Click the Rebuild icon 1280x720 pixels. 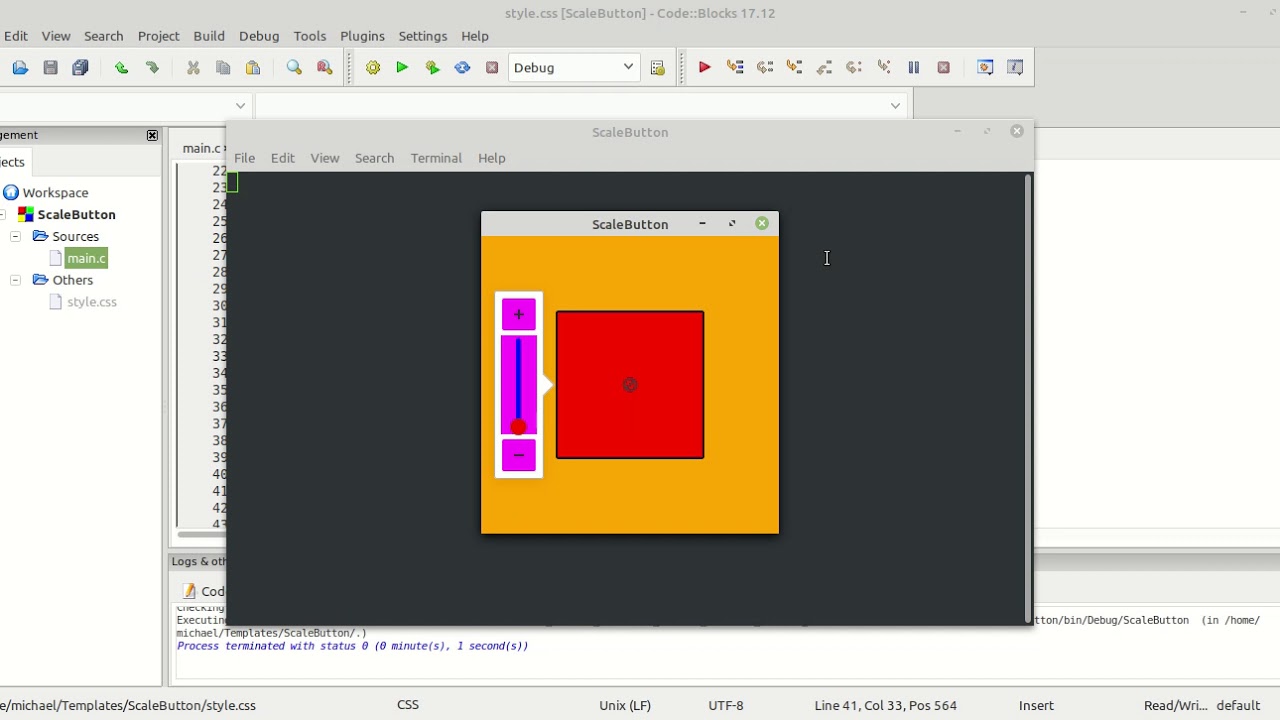[462, 68]
